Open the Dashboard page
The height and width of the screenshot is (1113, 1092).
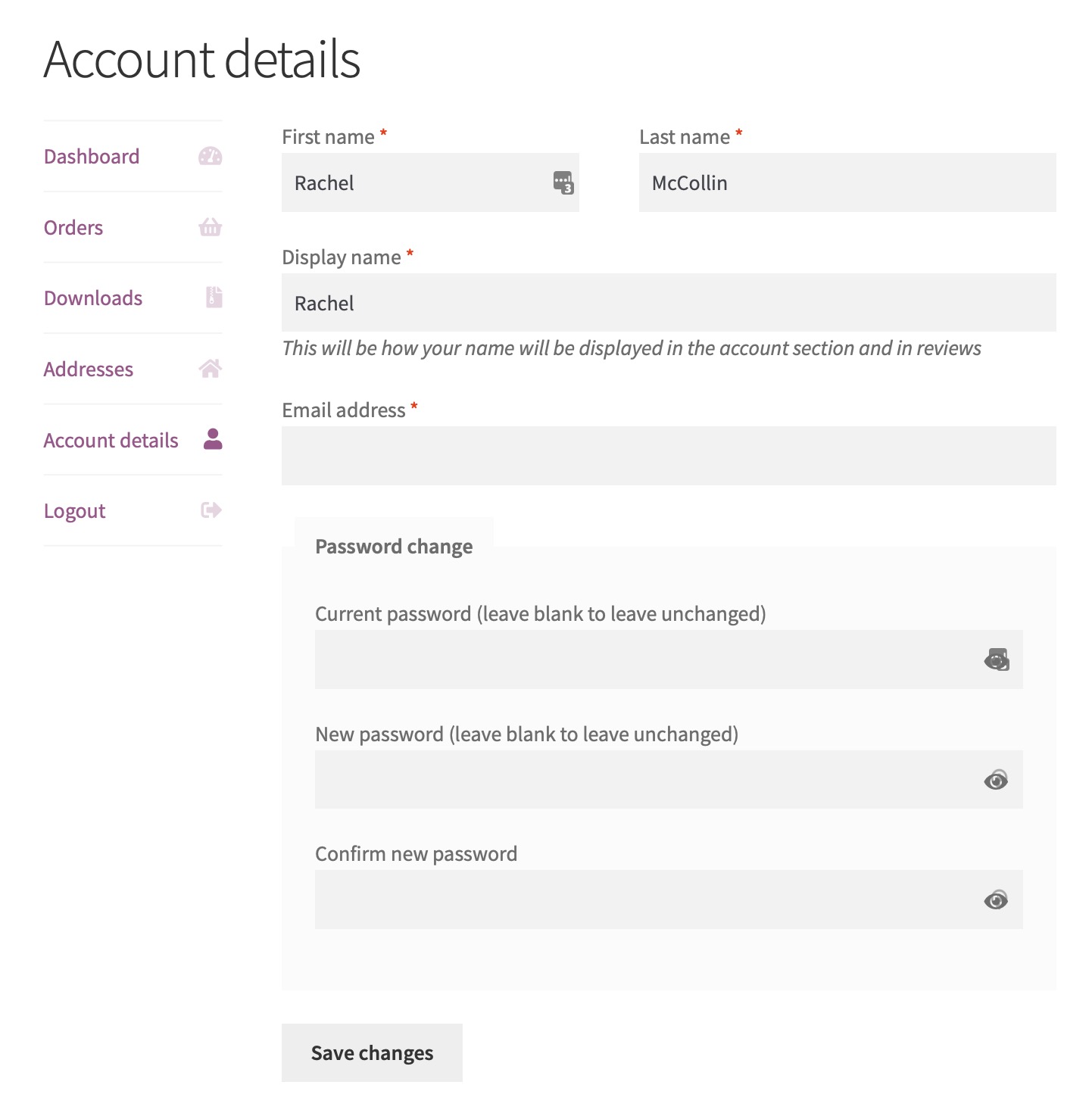[92, 157]
